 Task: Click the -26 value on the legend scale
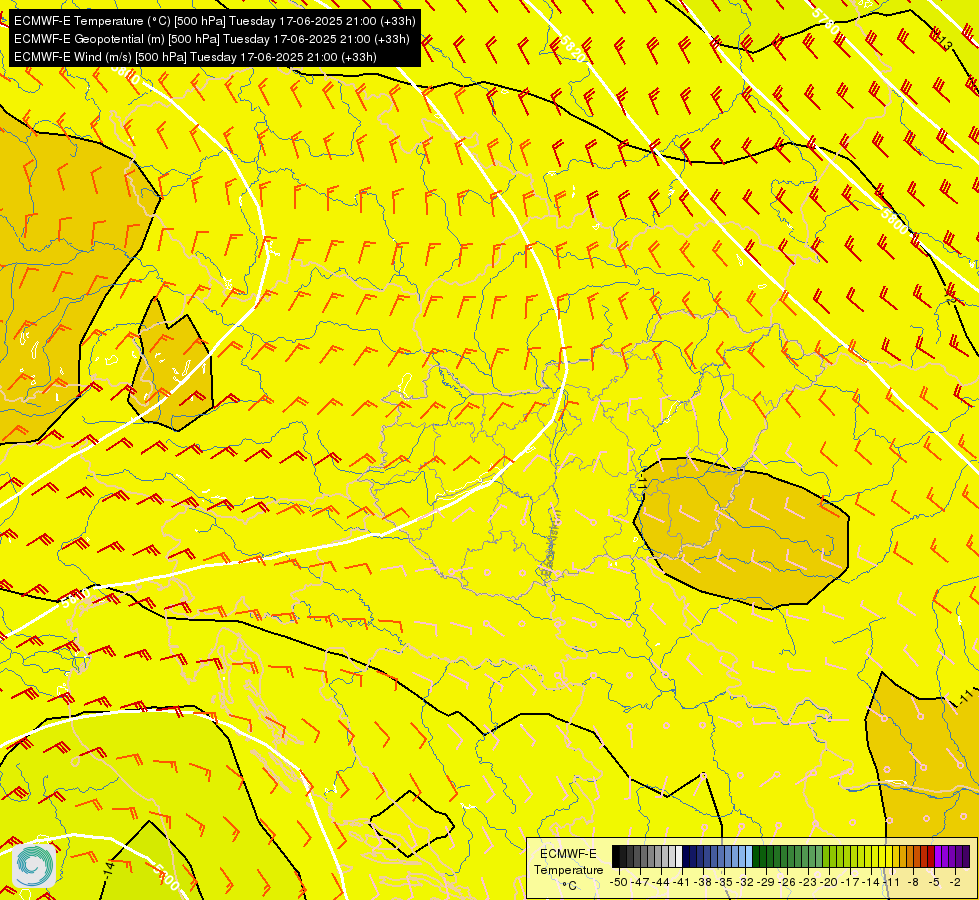click(787, 883)
